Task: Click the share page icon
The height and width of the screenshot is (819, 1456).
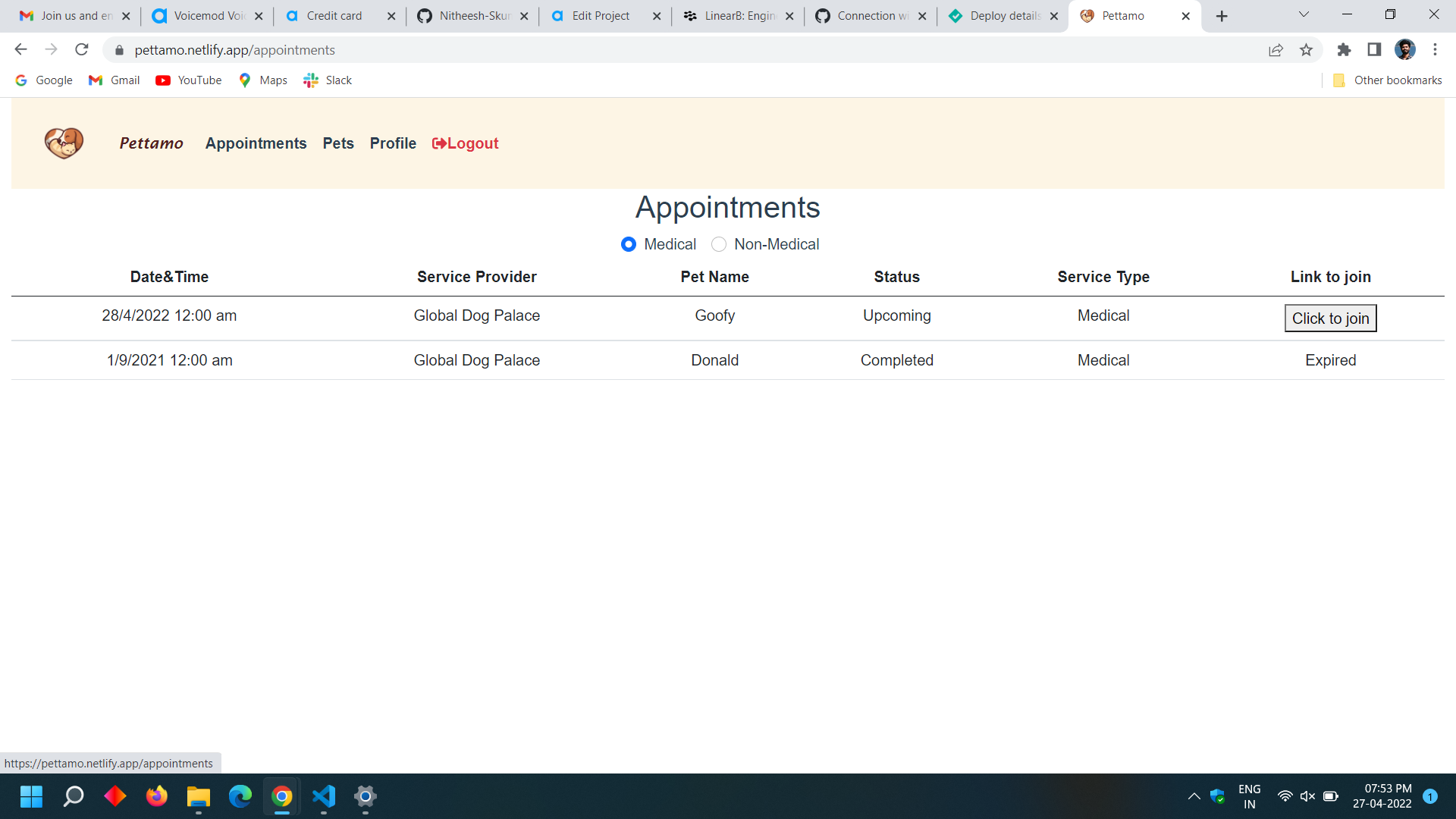Action: click(x=1276, y=50)
